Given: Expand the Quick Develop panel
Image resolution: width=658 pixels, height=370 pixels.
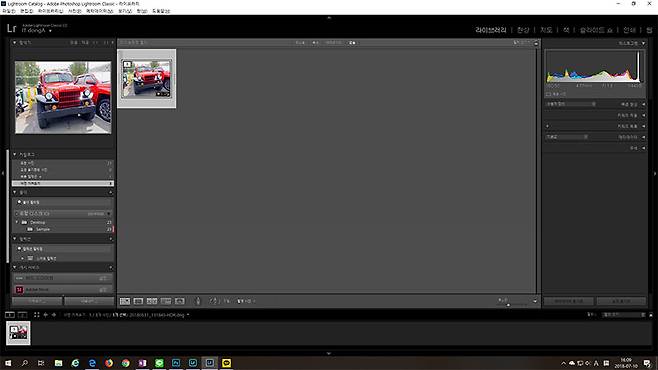Looking at the screenshot, I should (644, 104).
